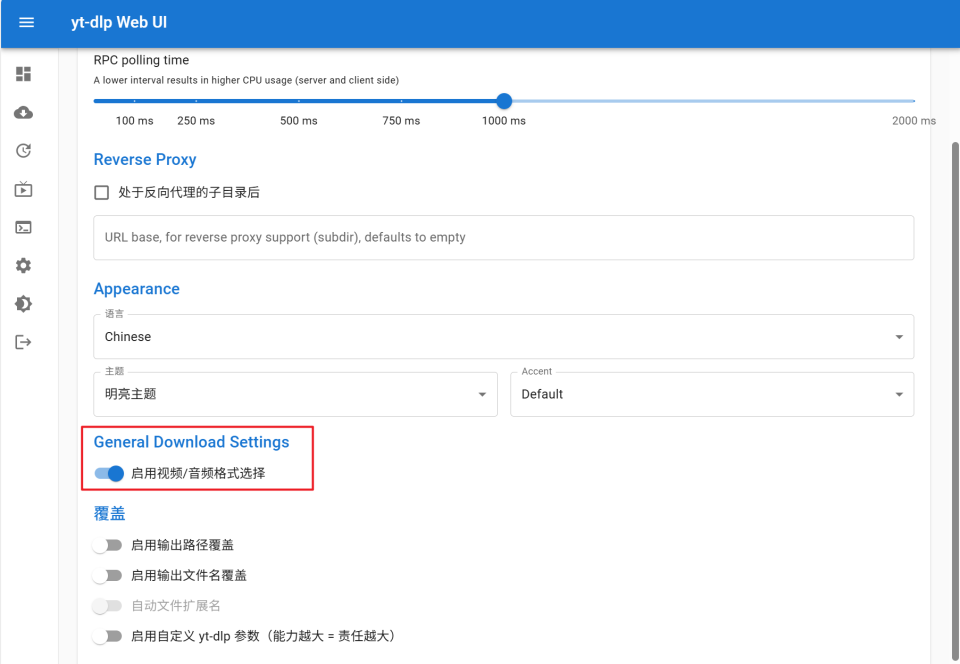Set polling slider to 100 ms mark

tap(135, 101)
